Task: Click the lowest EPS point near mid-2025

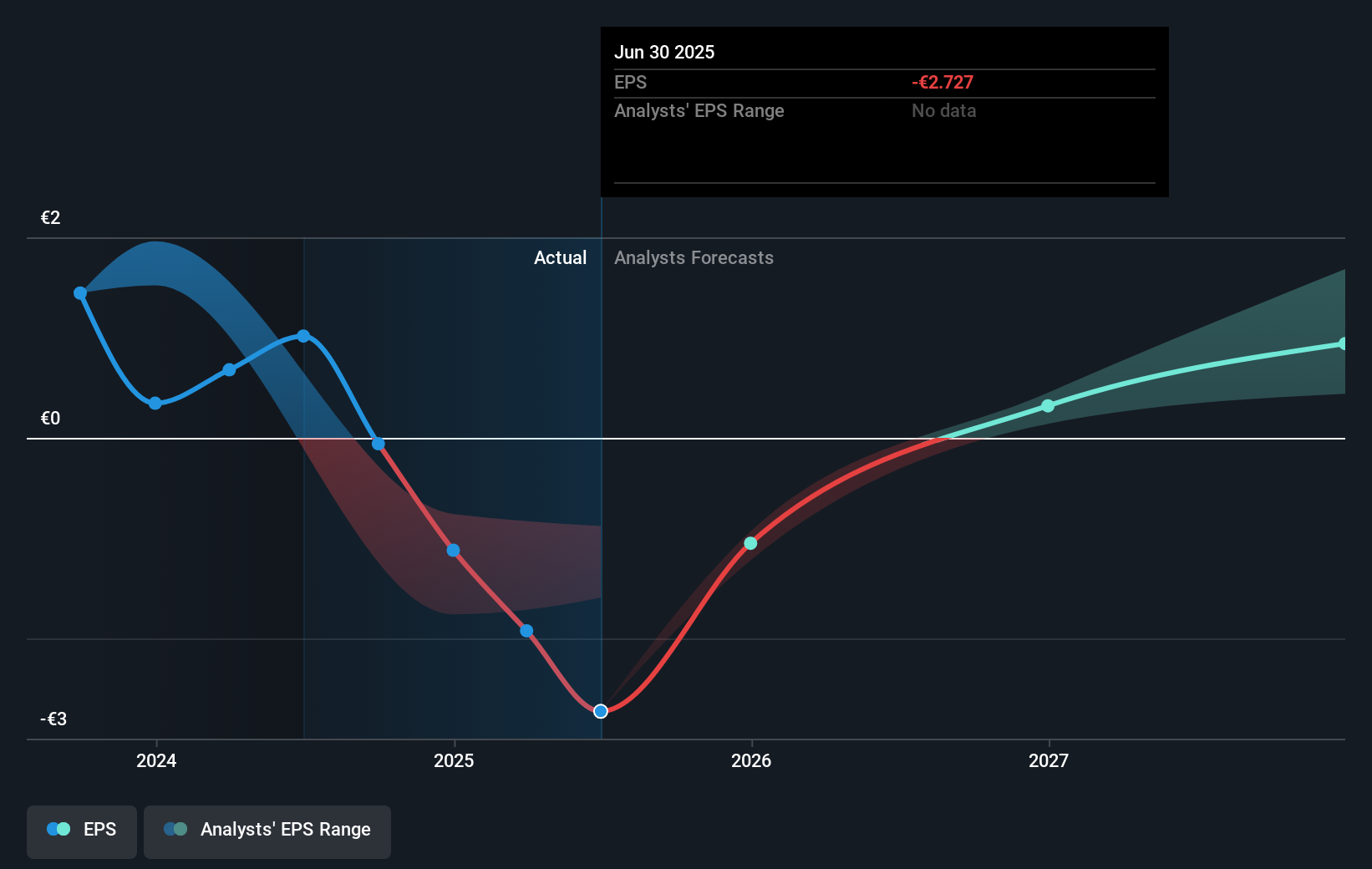Action: [600, 711]
